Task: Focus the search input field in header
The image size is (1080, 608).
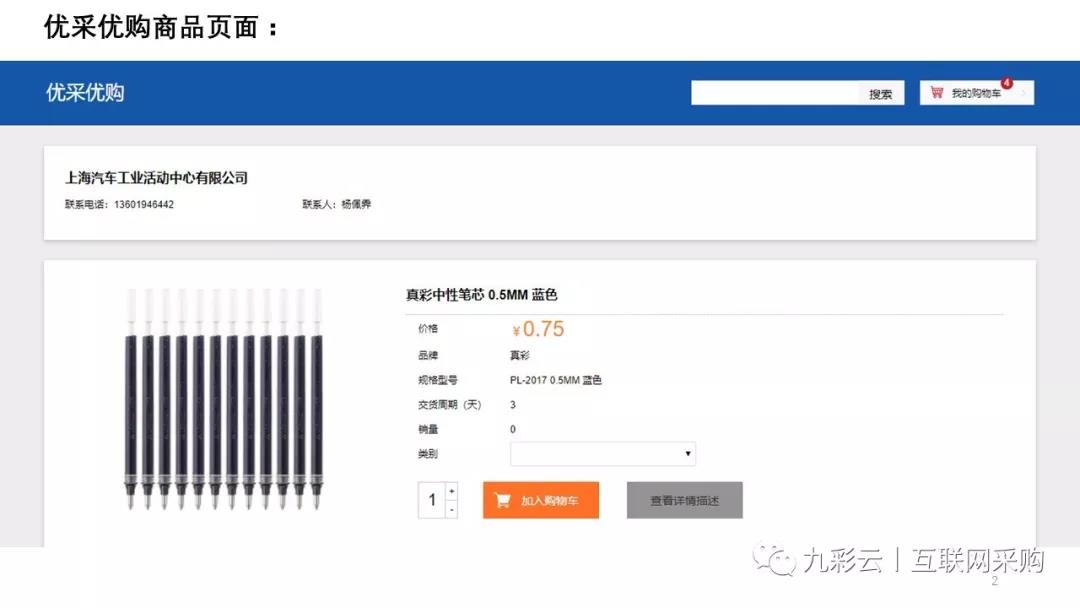Action: (775, 94)
